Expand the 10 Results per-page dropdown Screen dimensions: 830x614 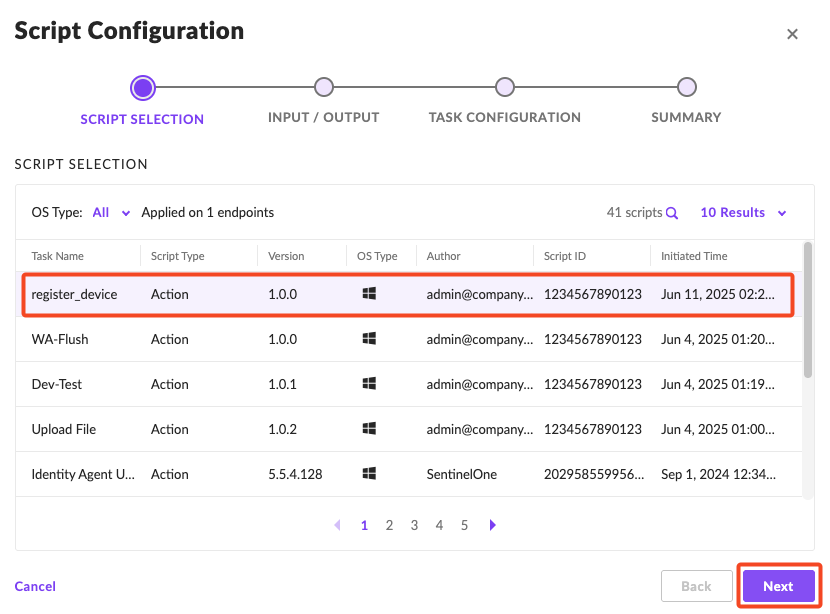tap(743, 213)
